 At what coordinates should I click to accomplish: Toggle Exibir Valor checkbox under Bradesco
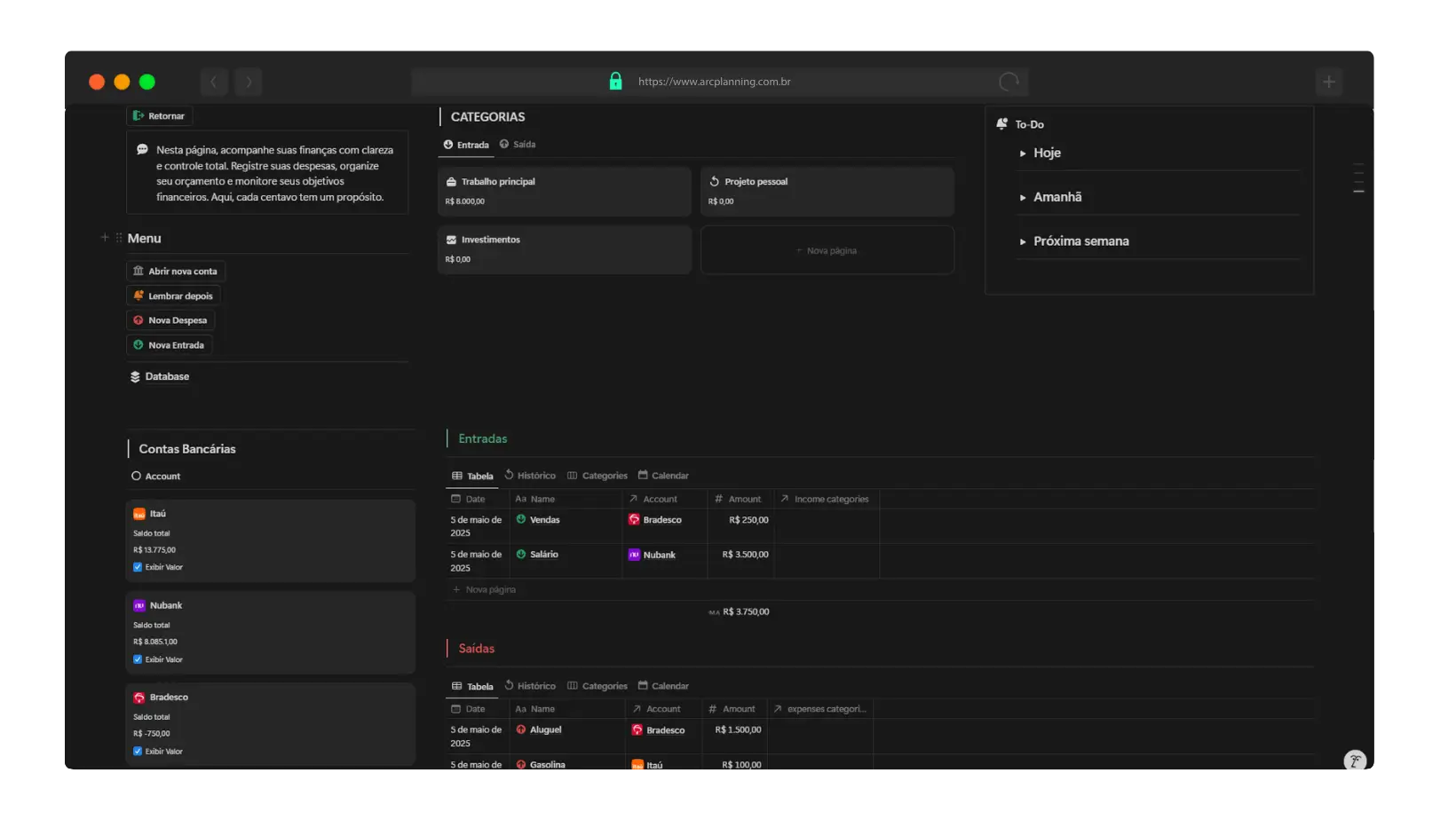tap(138, 752)
